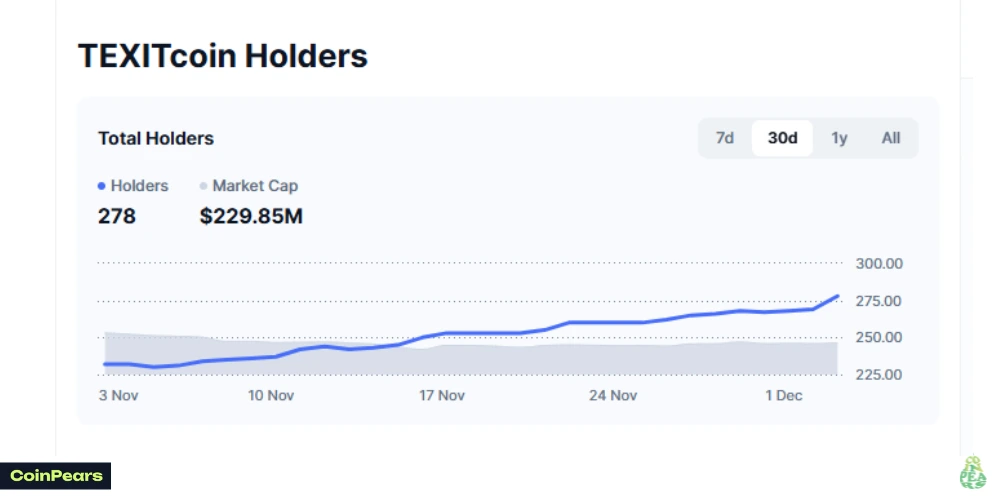
Task: Toggle the Holders series label
Action: (139, 186)
